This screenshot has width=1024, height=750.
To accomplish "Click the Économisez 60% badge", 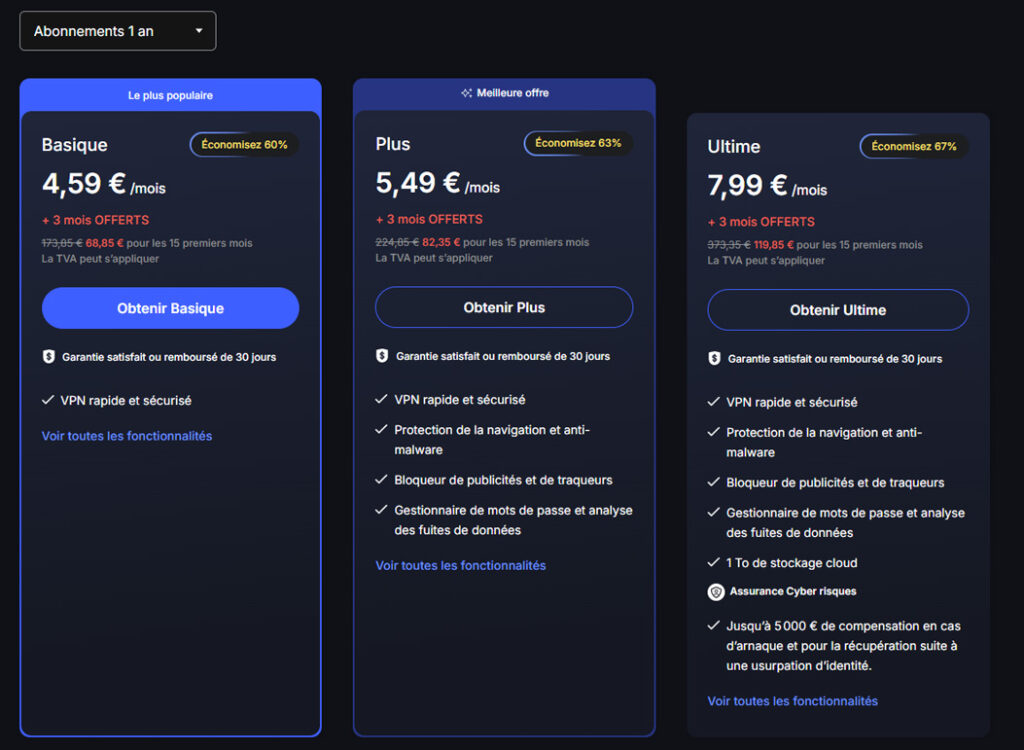I will pyautogui.click(x=244, y=145).
